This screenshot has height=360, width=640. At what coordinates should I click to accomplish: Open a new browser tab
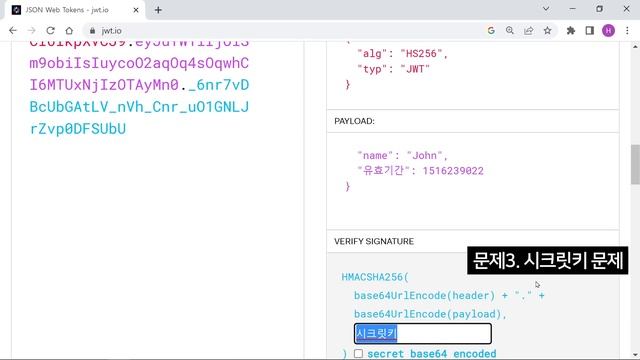[x=158, y=10]
